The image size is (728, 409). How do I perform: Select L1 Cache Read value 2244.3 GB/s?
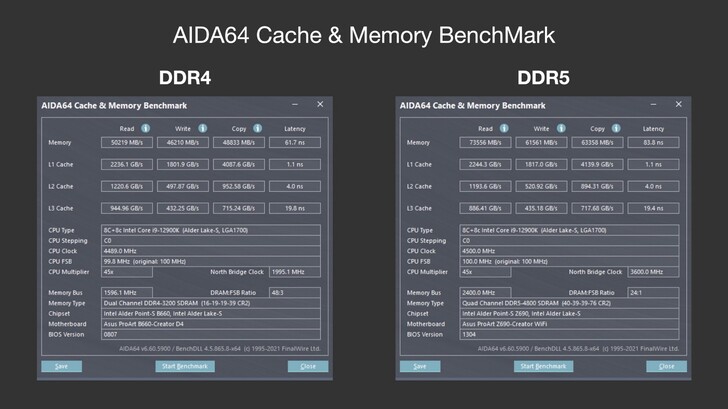485,164
